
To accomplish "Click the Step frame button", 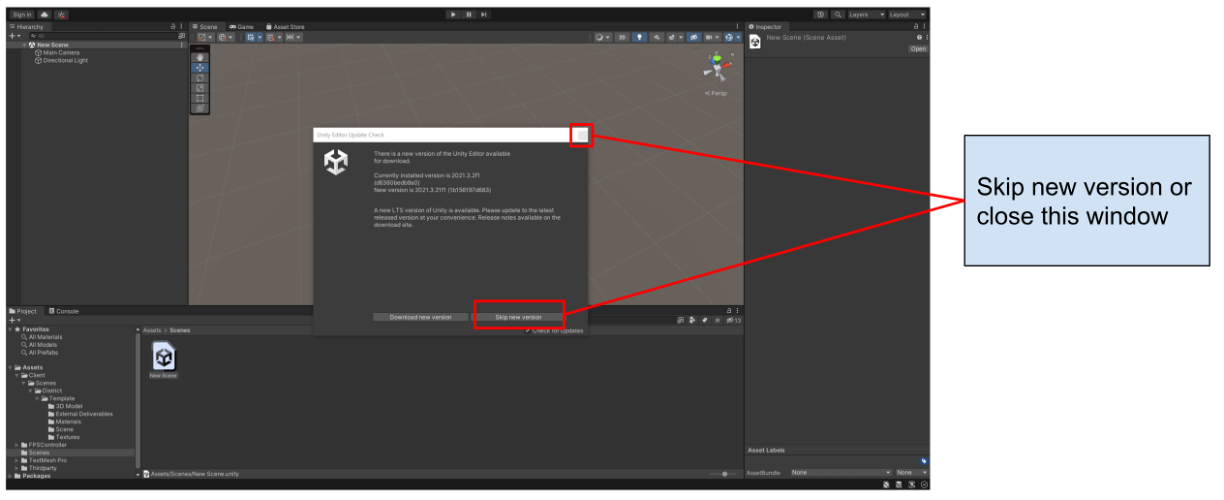I will pyautogui.click(x=483, y=15).
